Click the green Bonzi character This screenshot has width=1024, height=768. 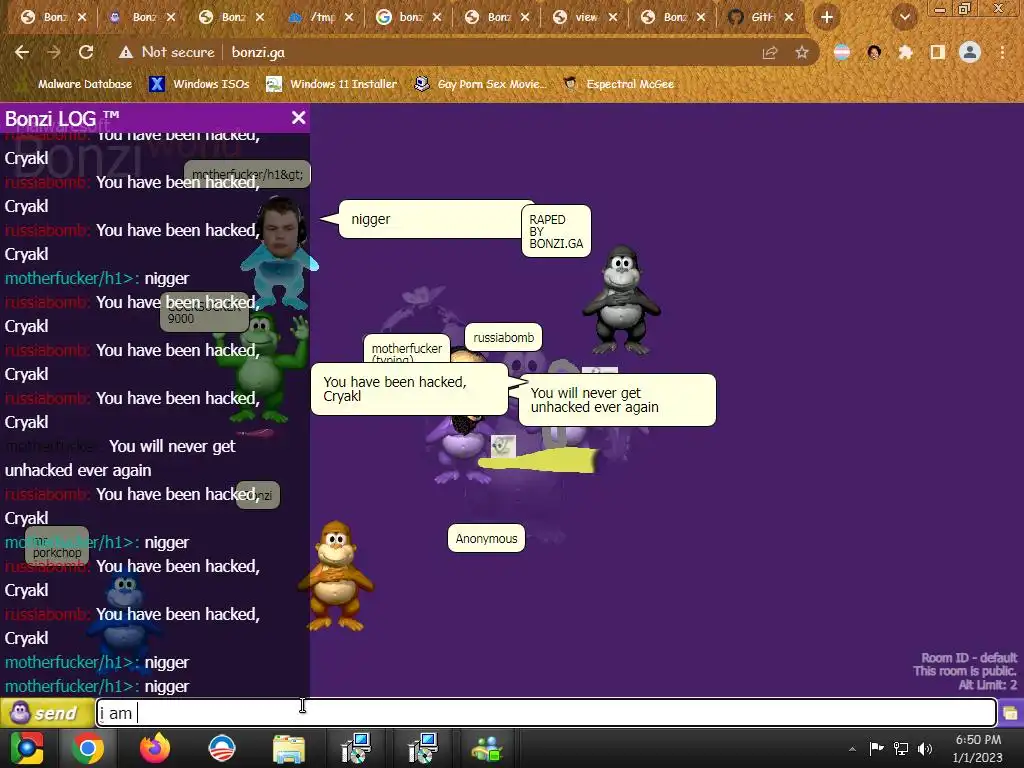coord(261,369)
